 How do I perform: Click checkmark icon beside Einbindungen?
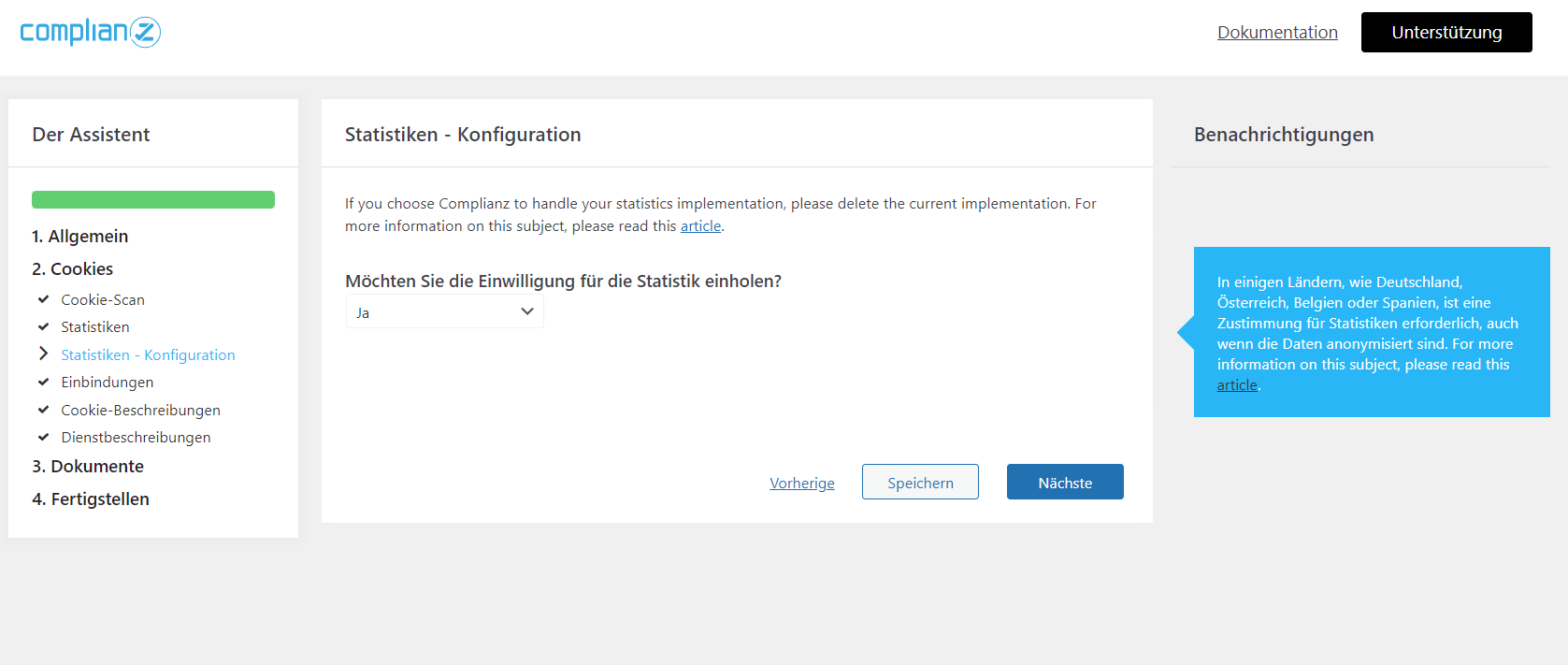coord(43,382)
